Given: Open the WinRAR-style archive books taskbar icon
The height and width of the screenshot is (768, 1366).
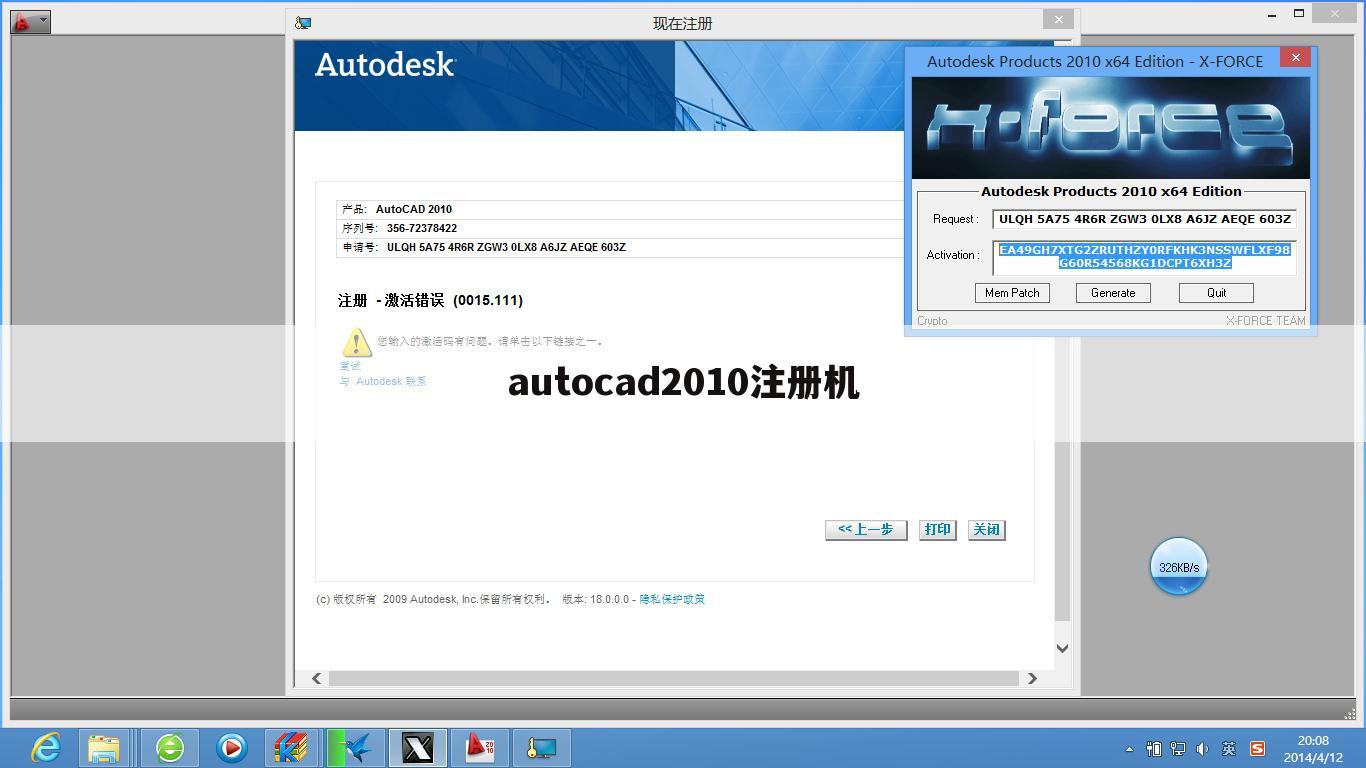Looking at the screenshot, I should pyautogui.click(x=292, y=747).
